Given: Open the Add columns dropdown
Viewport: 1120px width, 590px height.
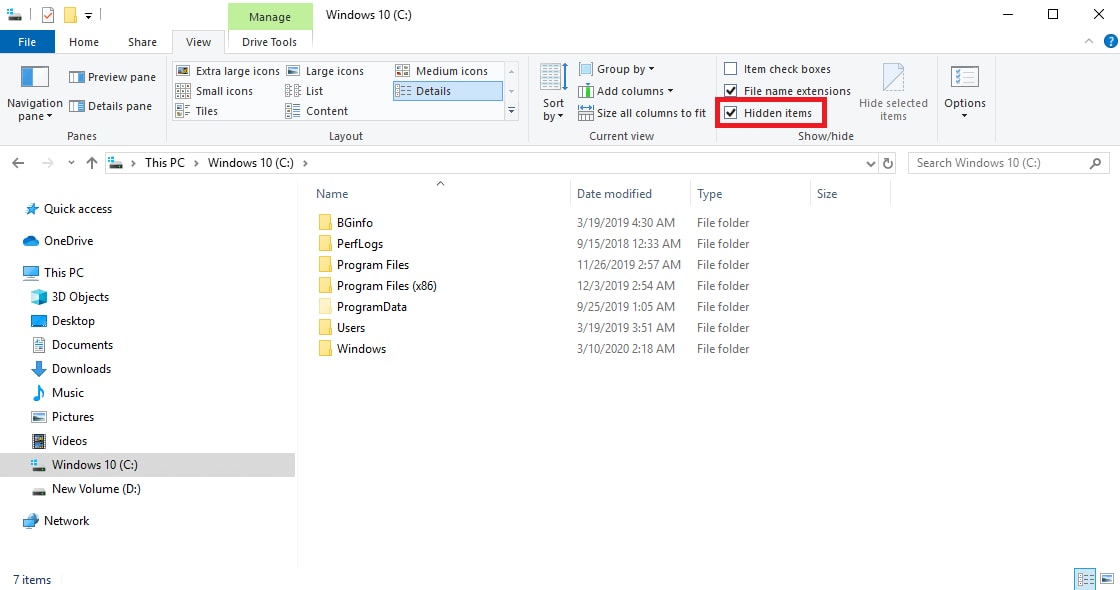Looking at the screenshot, I should tap(627, 90).
